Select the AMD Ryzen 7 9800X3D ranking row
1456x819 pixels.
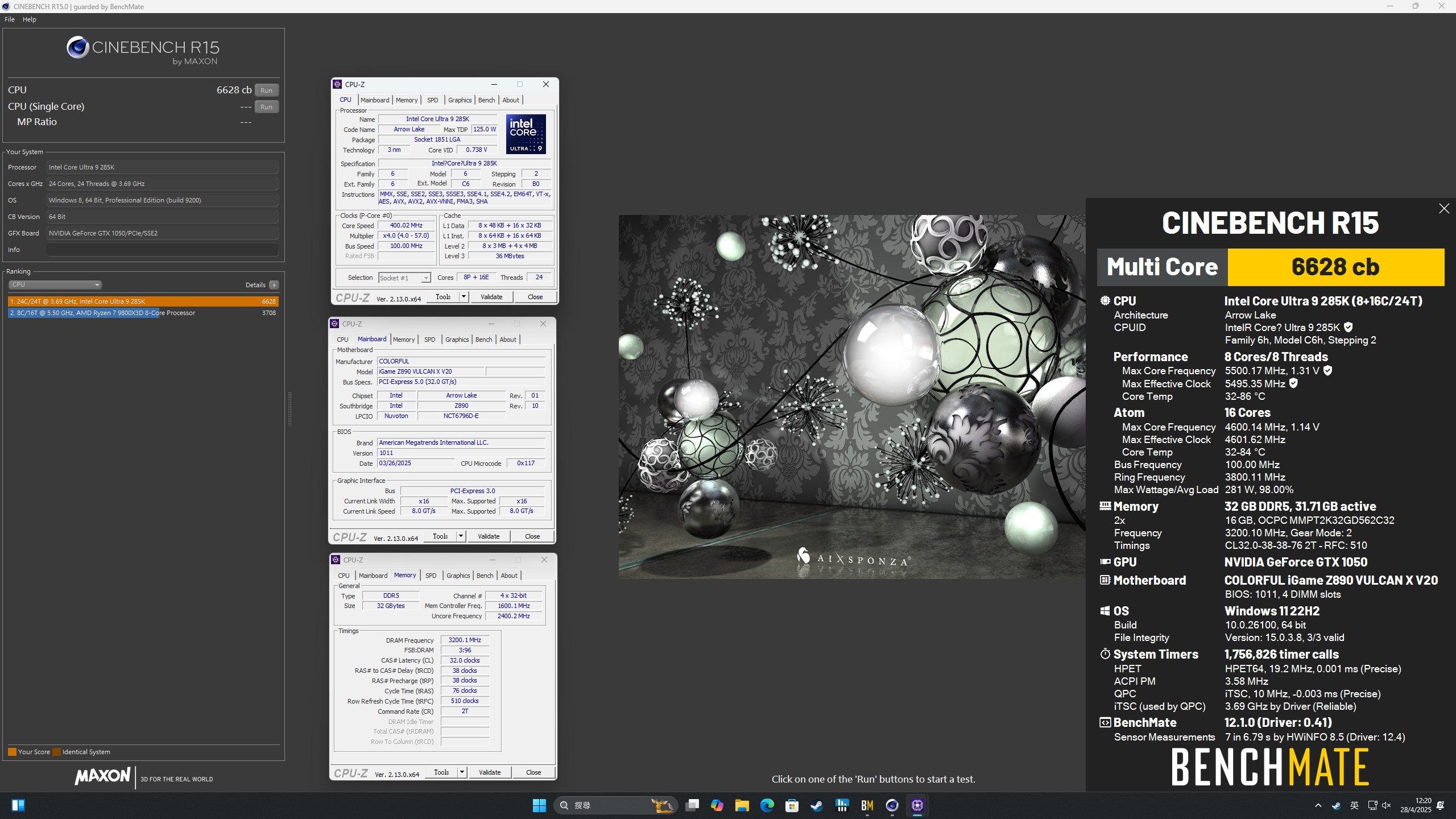tap(143, 313)
